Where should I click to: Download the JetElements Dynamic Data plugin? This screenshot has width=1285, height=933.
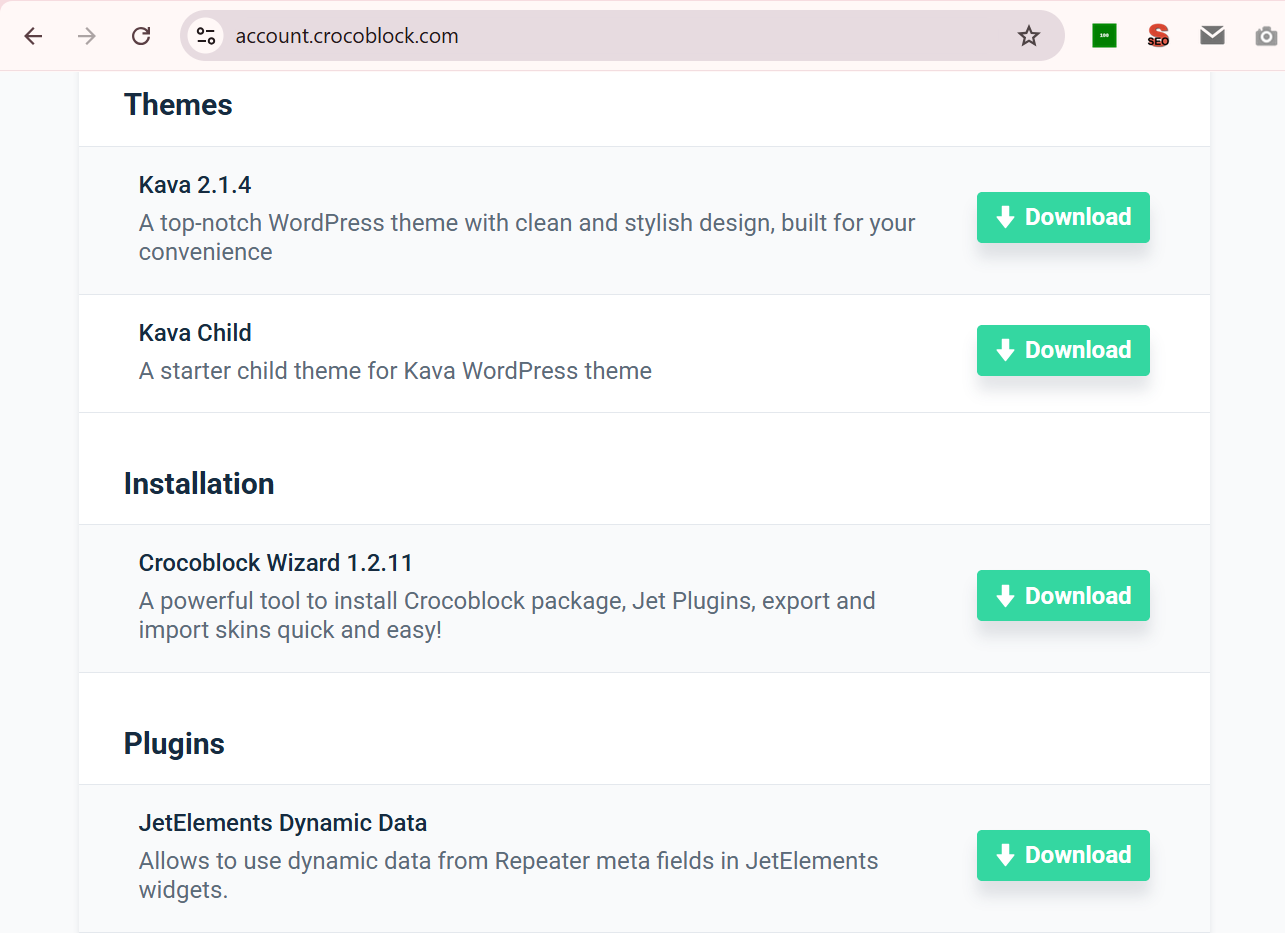(1063, 855)
